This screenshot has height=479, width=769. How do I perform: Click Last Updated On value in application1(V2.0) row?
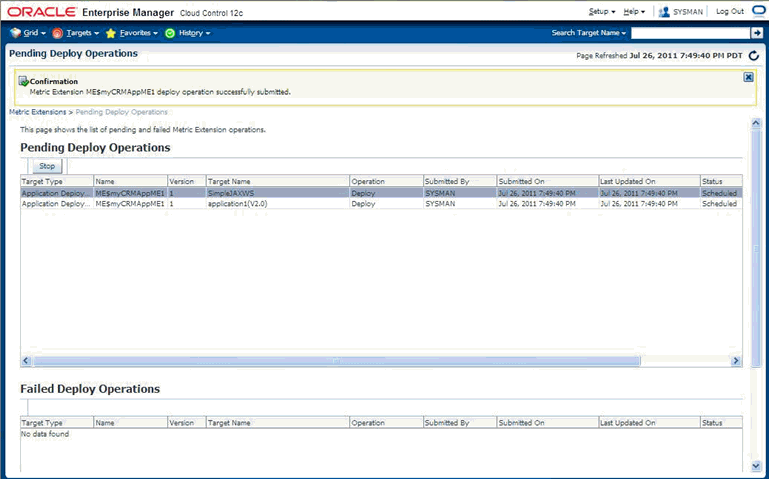(x=639, y=203)
